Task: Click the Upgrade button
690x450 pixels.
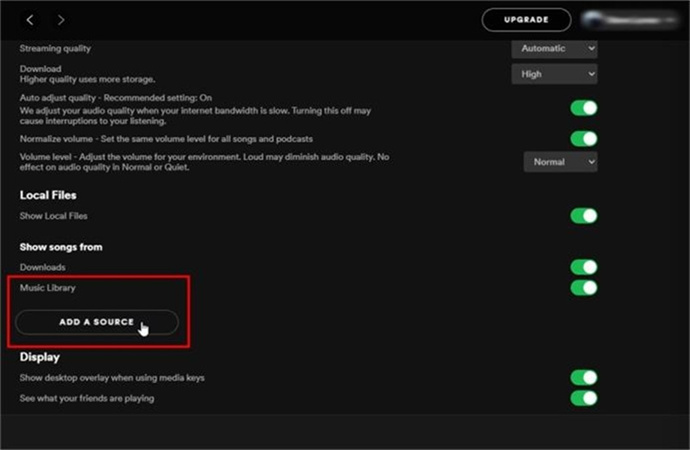Action: click(526, 20)
